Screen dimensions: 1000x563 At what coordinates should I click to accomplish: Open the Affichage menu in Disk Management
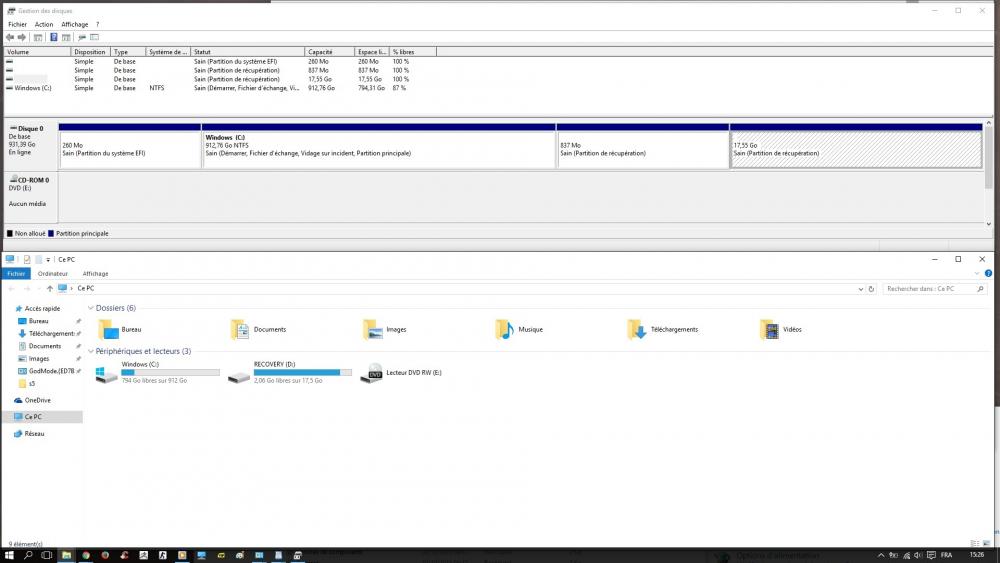pos(75,24)
